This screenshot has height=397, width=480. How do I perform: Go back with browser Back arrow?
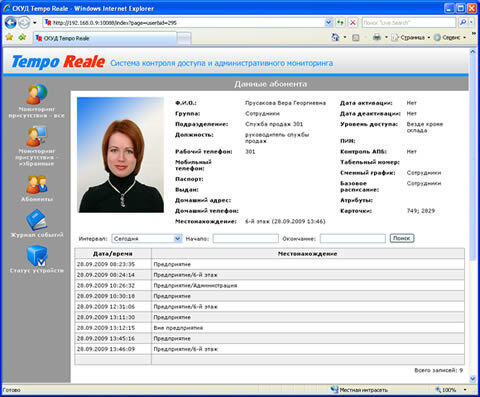pyautogui.click(x=11, y=23)
